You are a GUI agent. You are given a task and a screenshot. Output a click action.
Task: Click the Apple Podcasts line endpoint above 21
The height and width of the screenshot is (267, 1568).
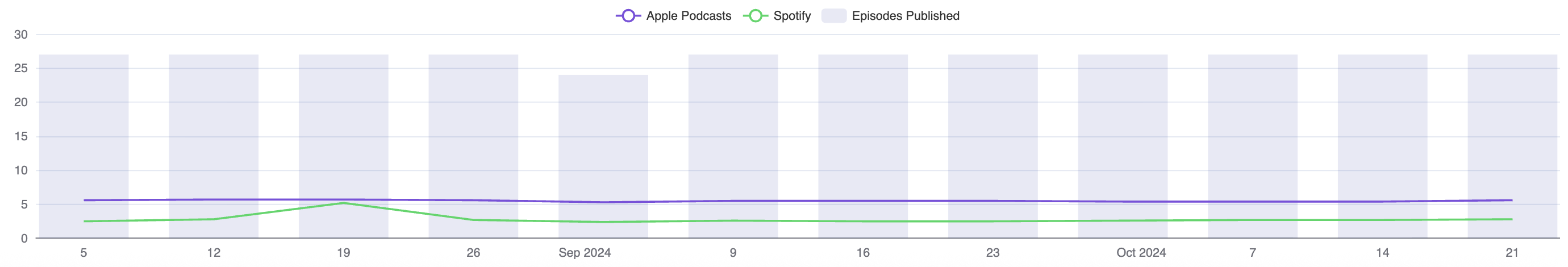(x=1512, y=200)
